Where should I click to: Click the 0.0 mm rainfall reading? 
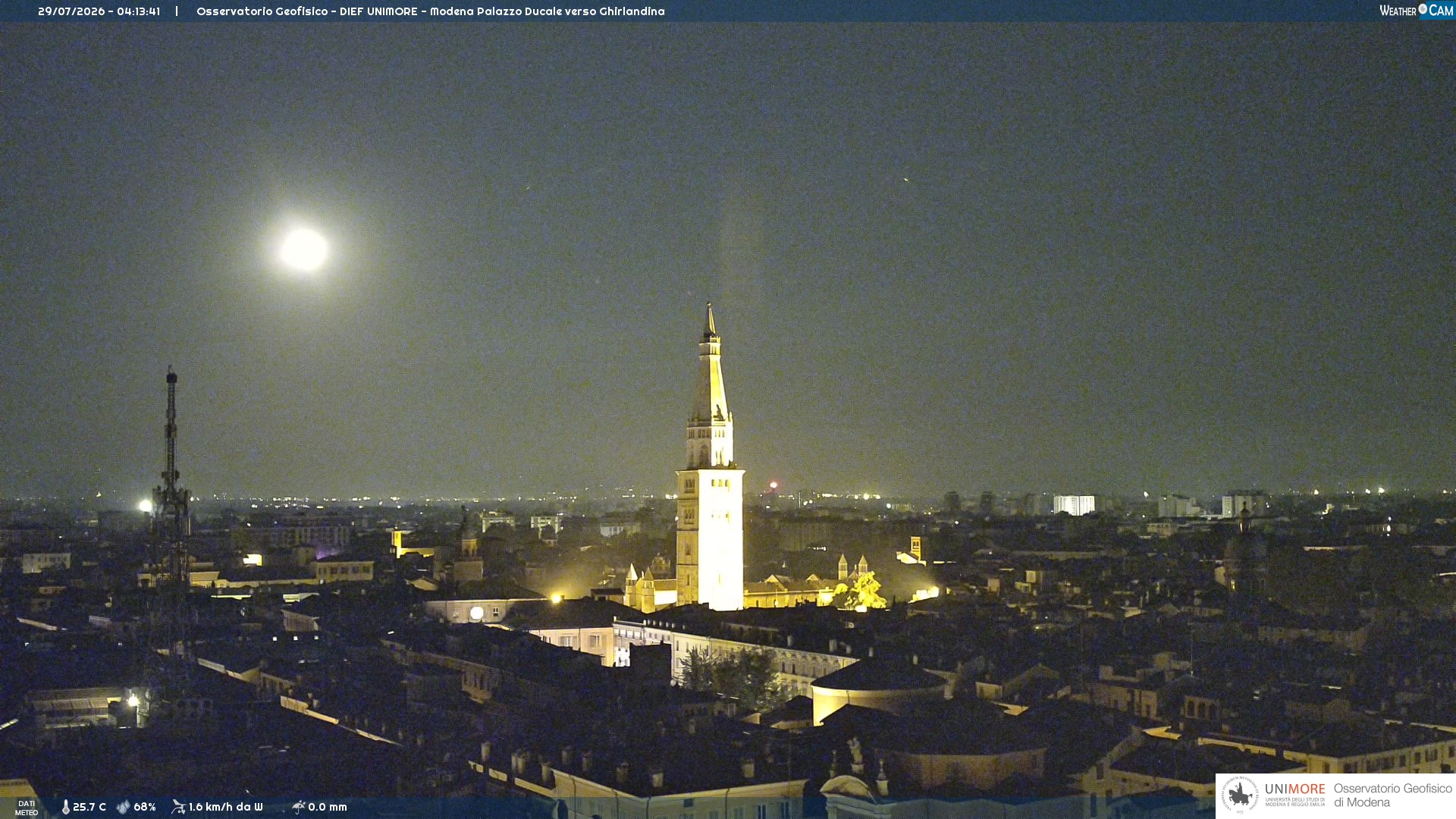[328, 807]
